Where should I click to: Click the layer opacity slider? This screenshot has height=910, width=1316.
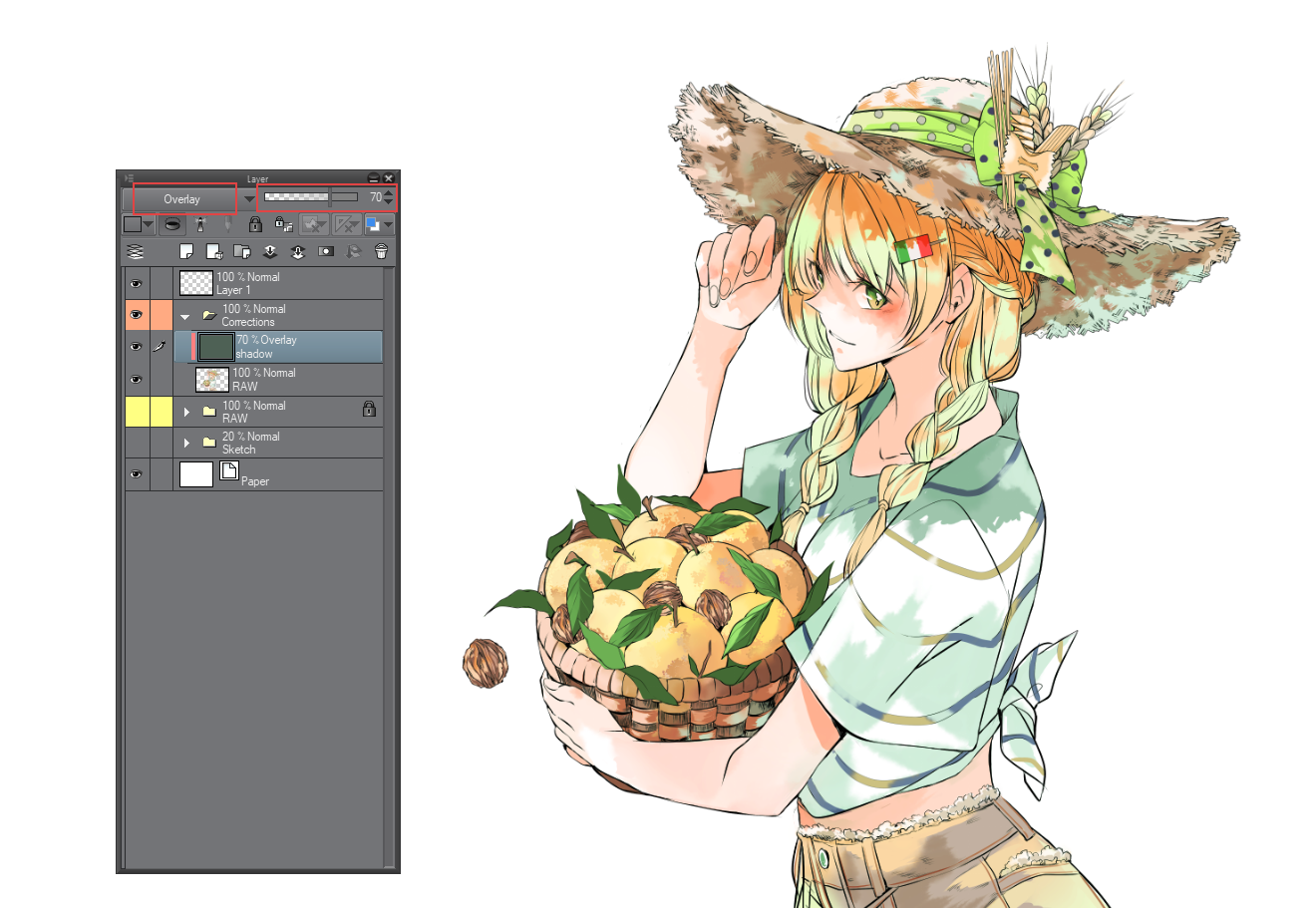coord(311,197)
